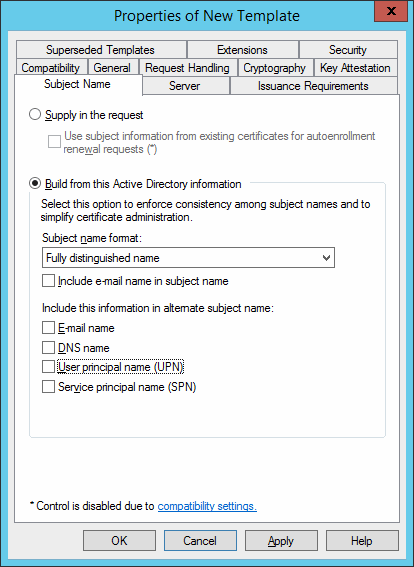The height and width of the screenshot is (567, 414).
Task: Enable the E-mail name checkbox
Action: click(48, 328)
